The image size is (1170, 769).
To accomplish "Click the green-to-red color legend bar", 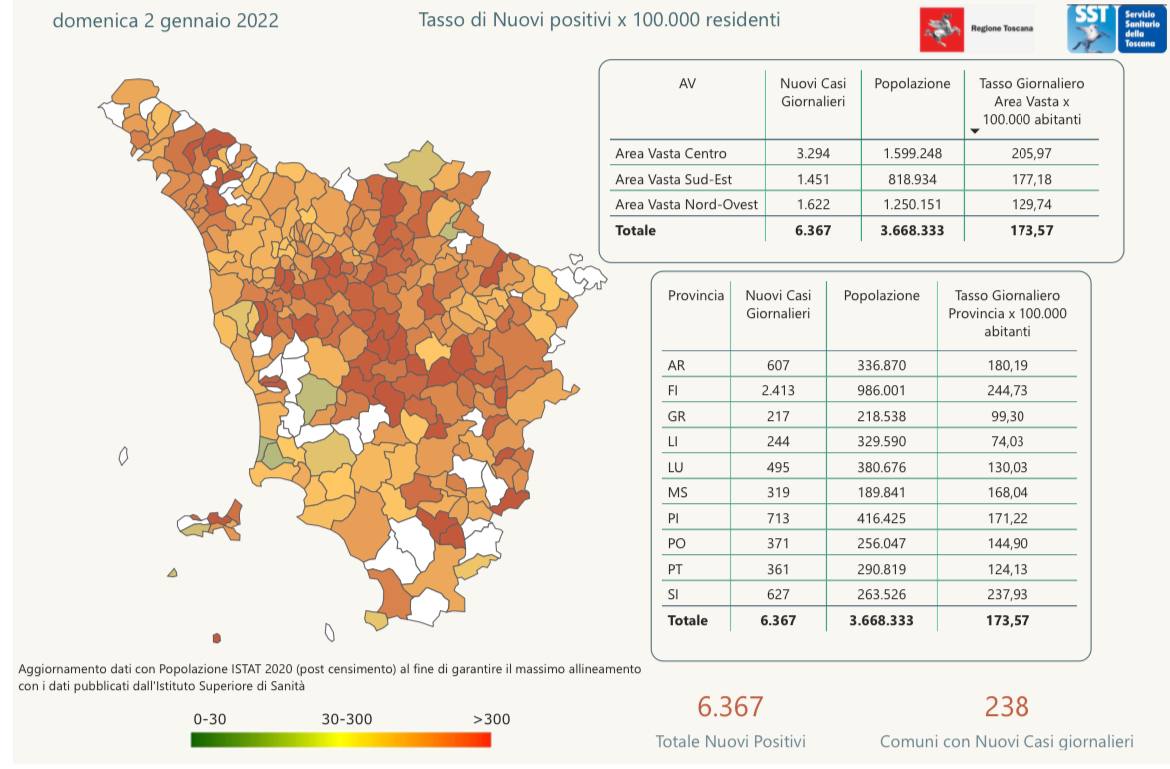I will pyautogui.click(x=341, y=740).
